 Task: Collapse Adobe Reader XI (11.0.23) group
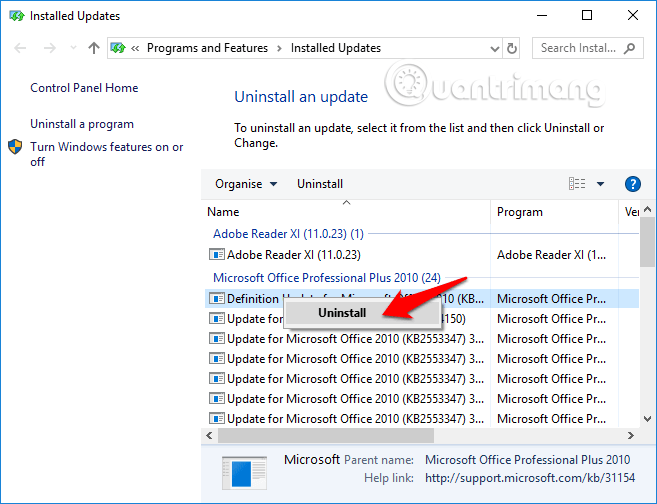[288, 234]
